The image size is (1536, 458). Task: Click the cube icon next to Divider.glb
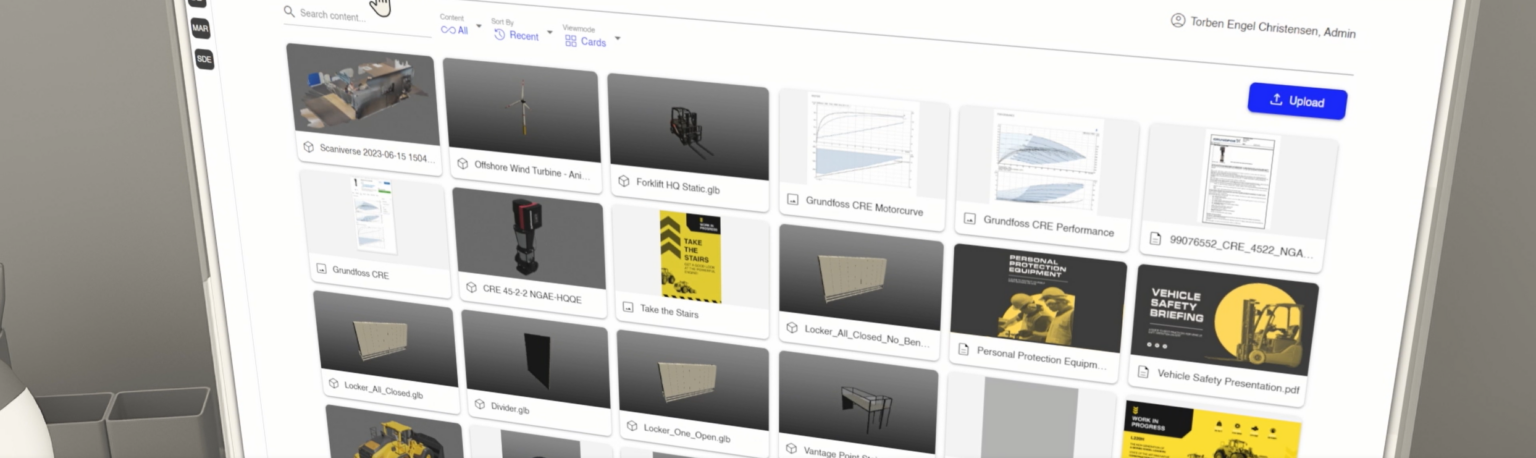(477, 405)
